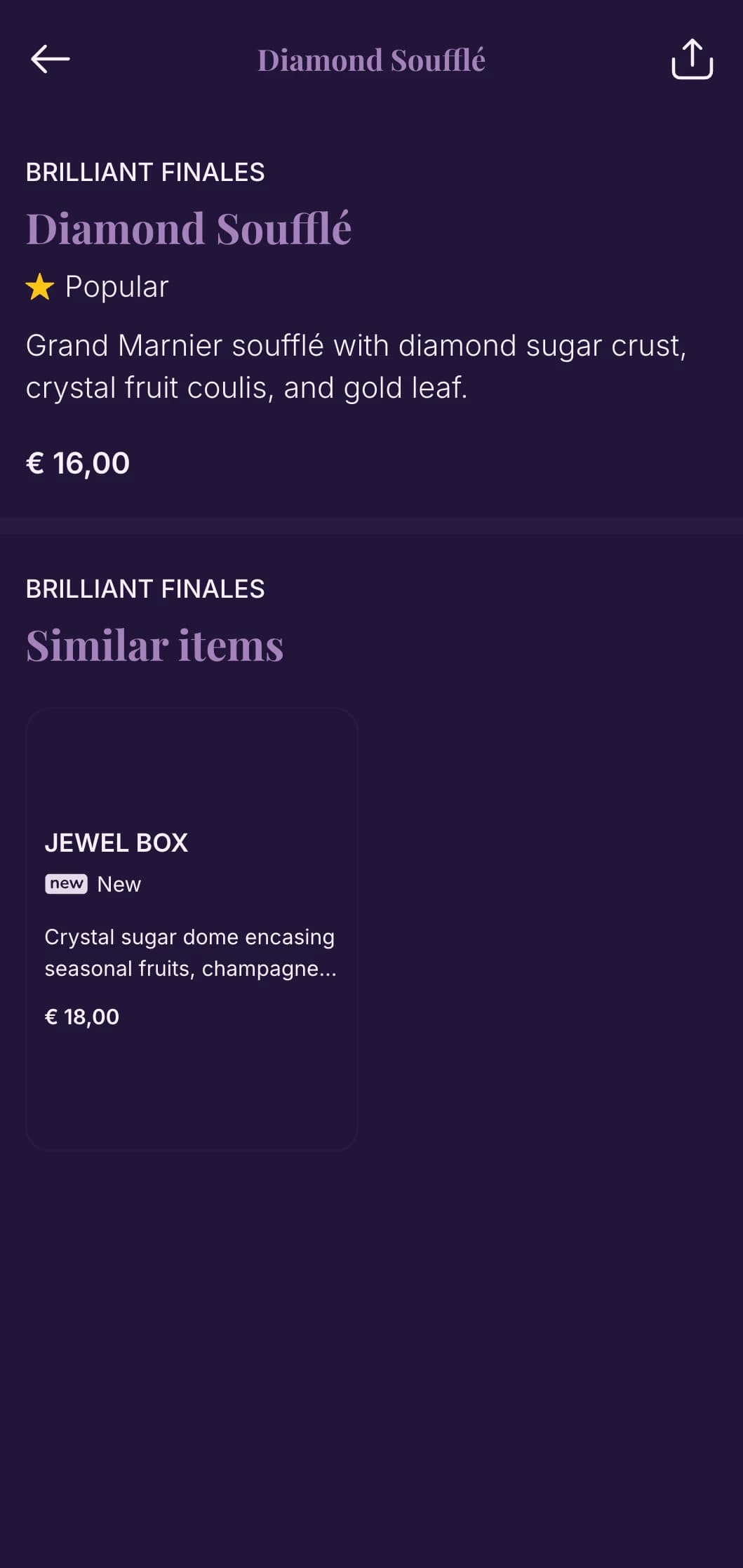
Task: Open the share icon in header
Action: tap(692, 59)
